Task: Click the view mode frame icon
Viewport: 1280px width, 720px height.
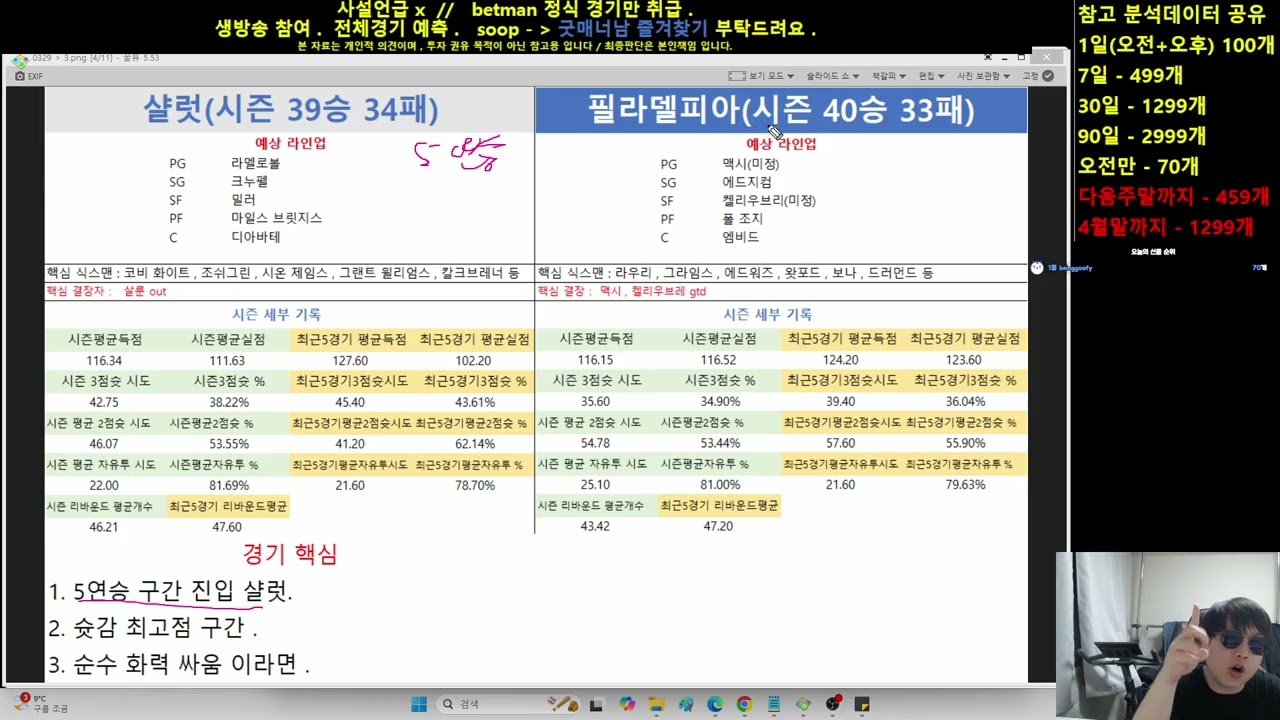Action: [x=737, y=76]
